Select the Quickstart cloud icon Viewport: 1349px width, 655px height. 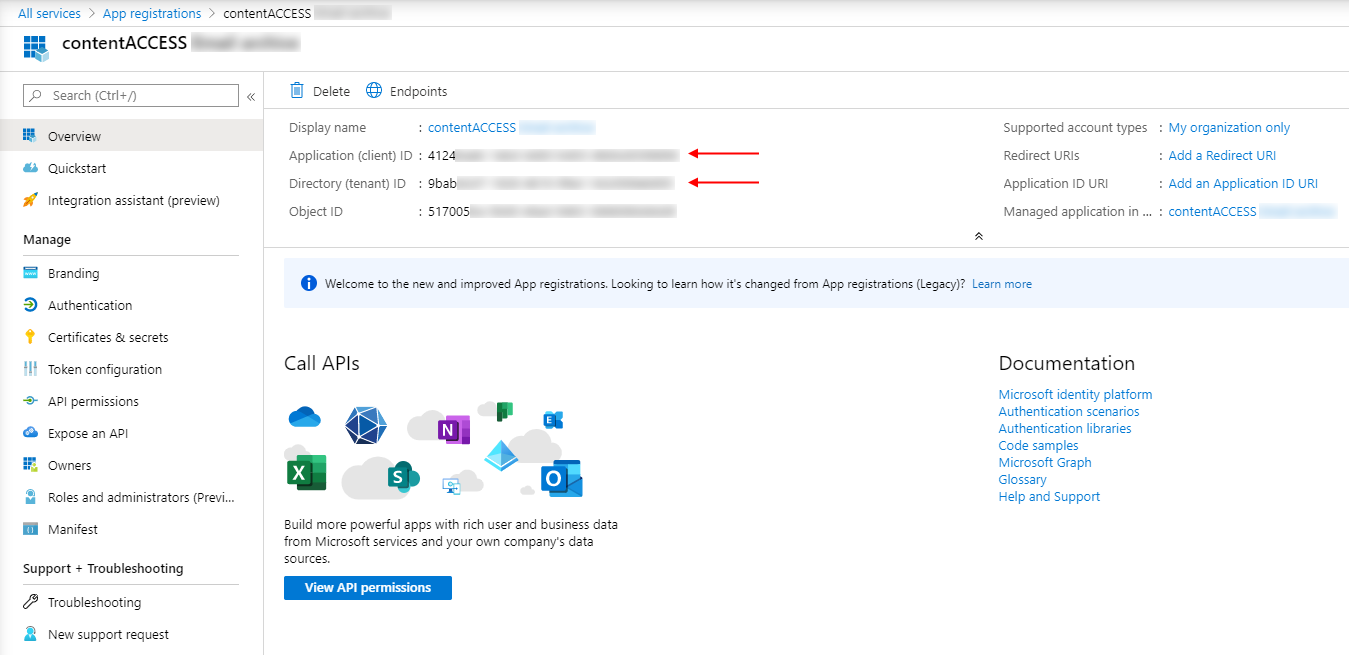click(x=30, y=168)
